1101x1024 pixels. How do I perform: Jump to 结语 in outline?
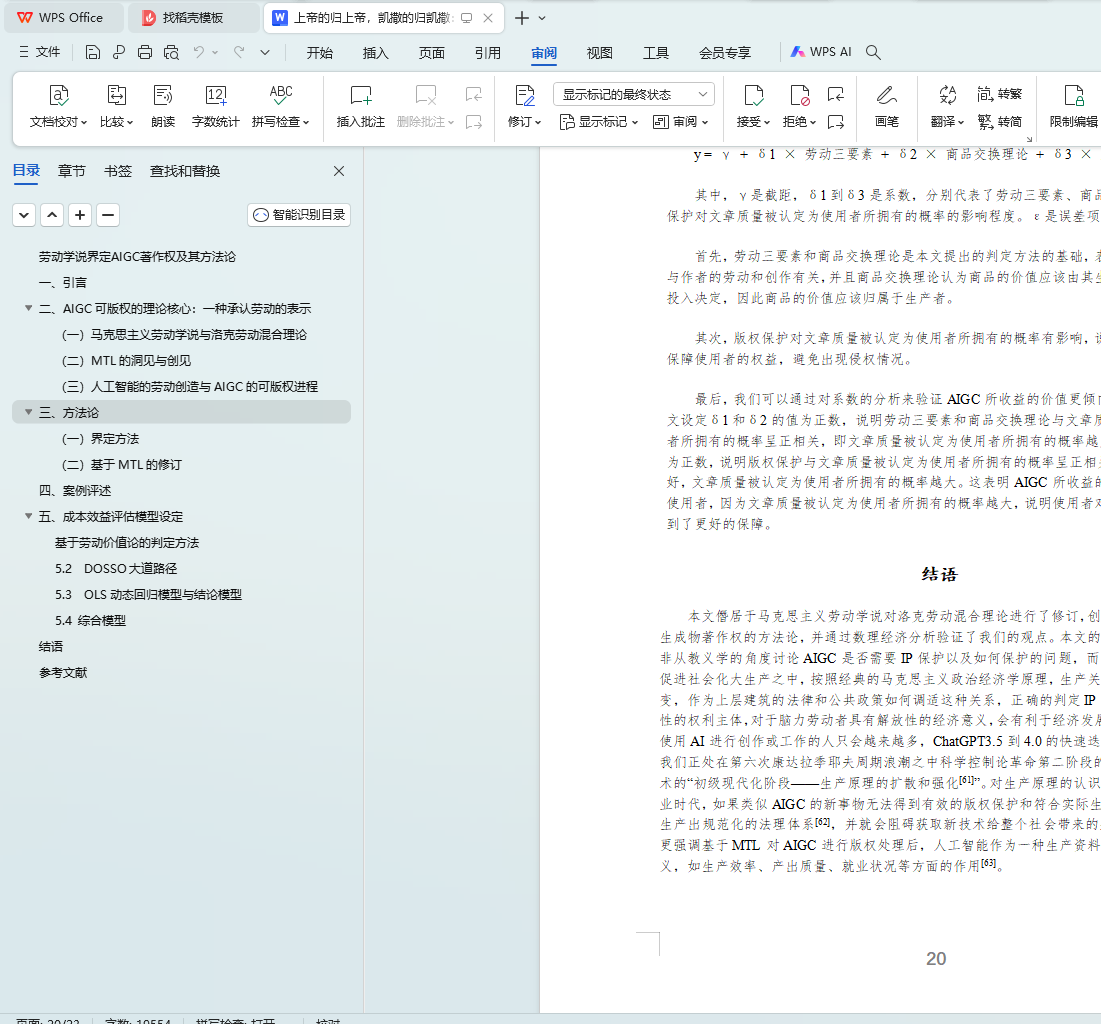click(51, 646)
